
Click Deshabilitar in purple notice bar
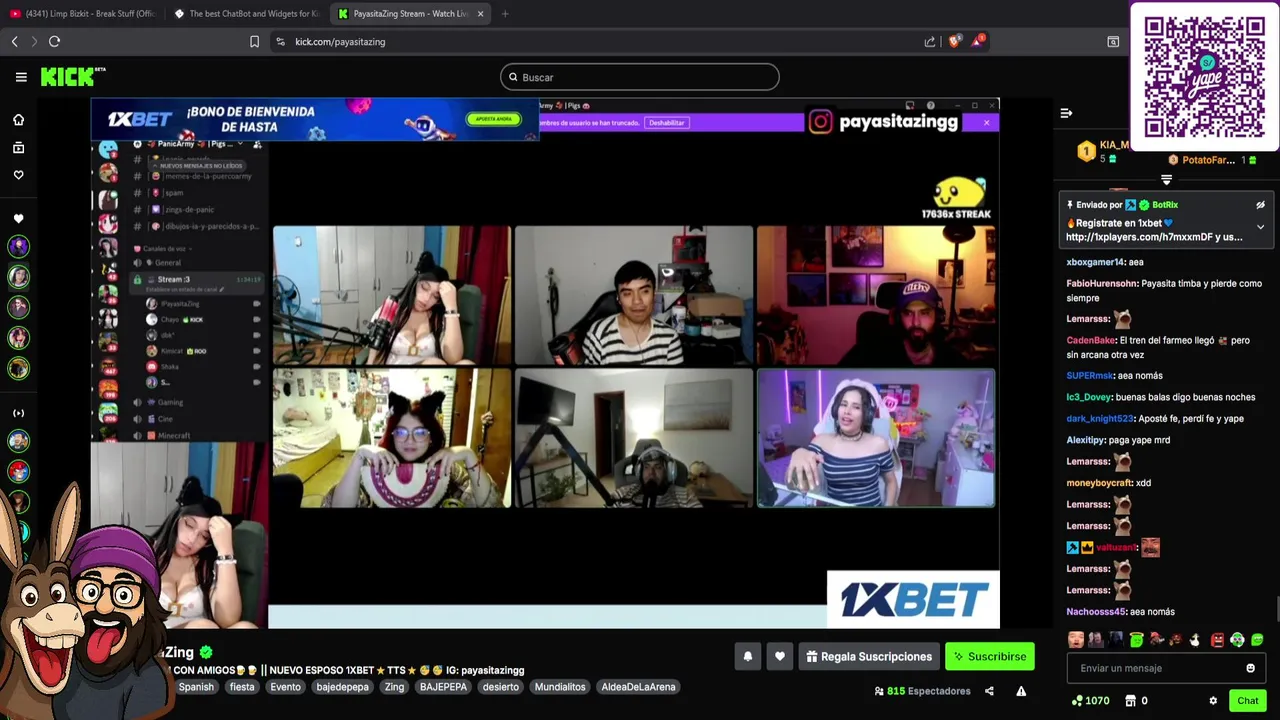(x=666, y=122)
